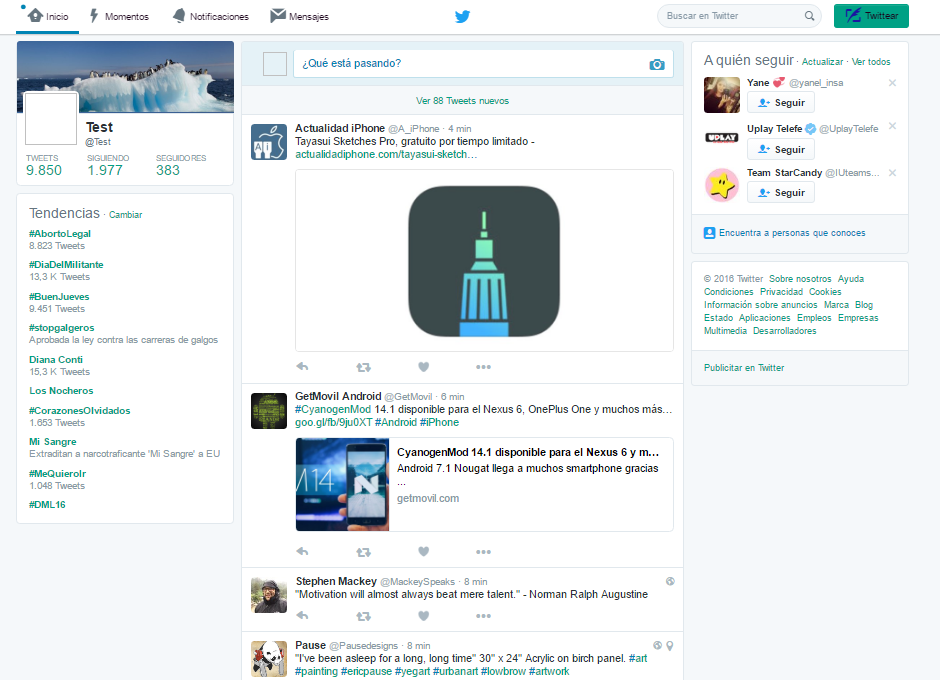The image size is (940, 680).
Task: Open the Tayasui Sketches app image
Action: click(x=484, y=261)
